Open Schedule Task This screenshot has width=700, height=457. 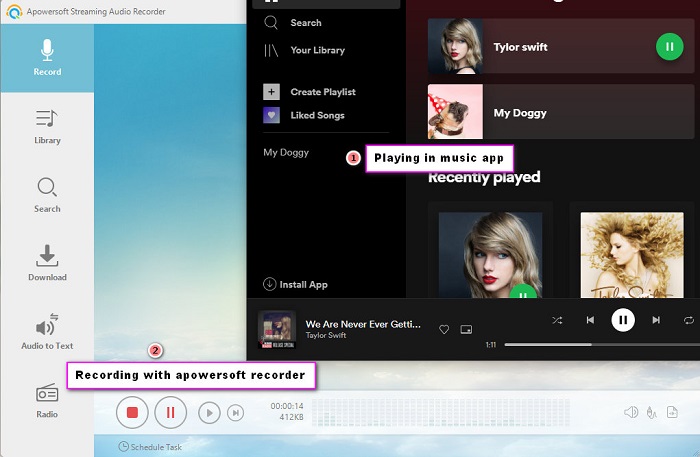[x=150, y=447]
